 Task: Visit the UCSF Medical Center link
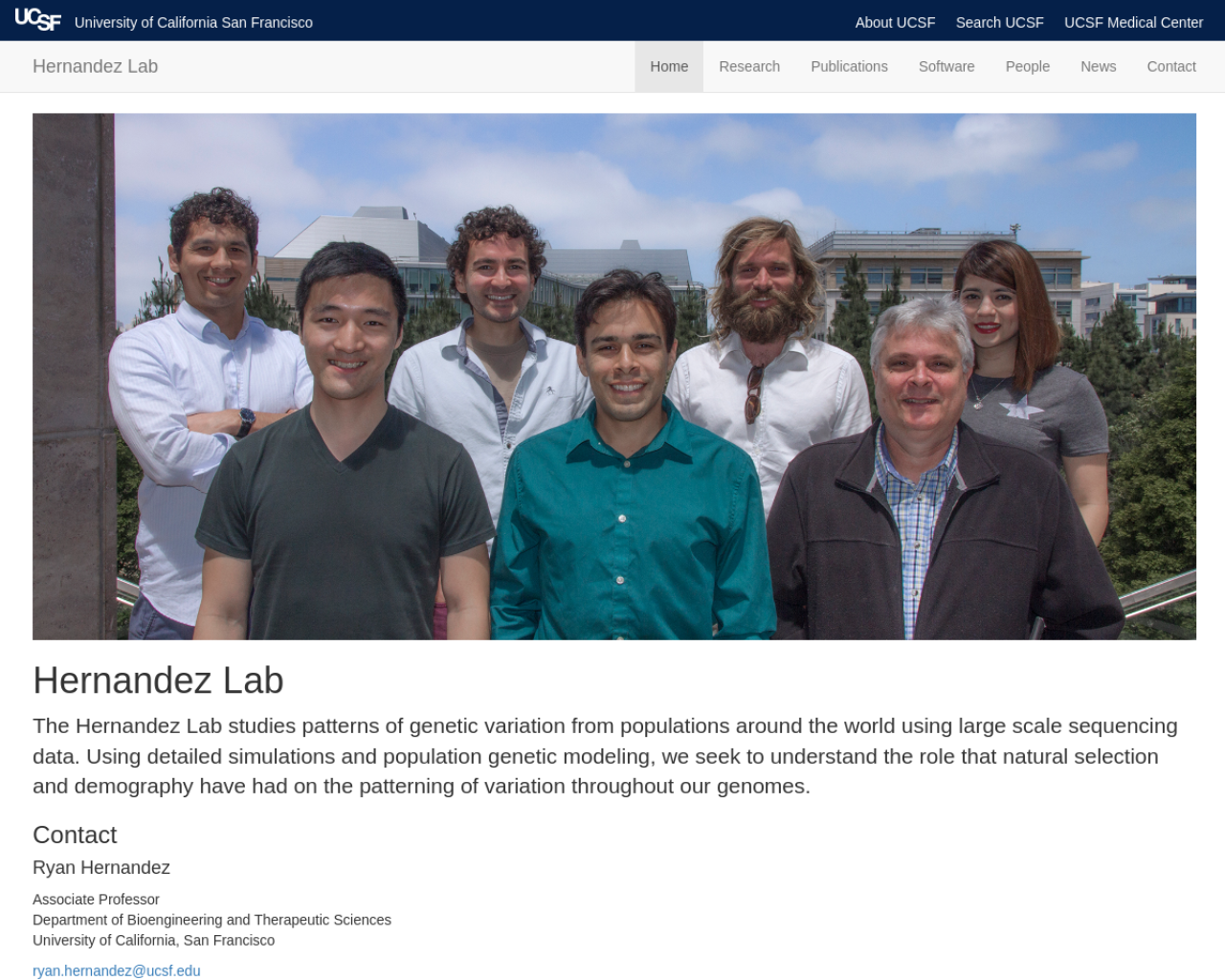[1133, 22]
